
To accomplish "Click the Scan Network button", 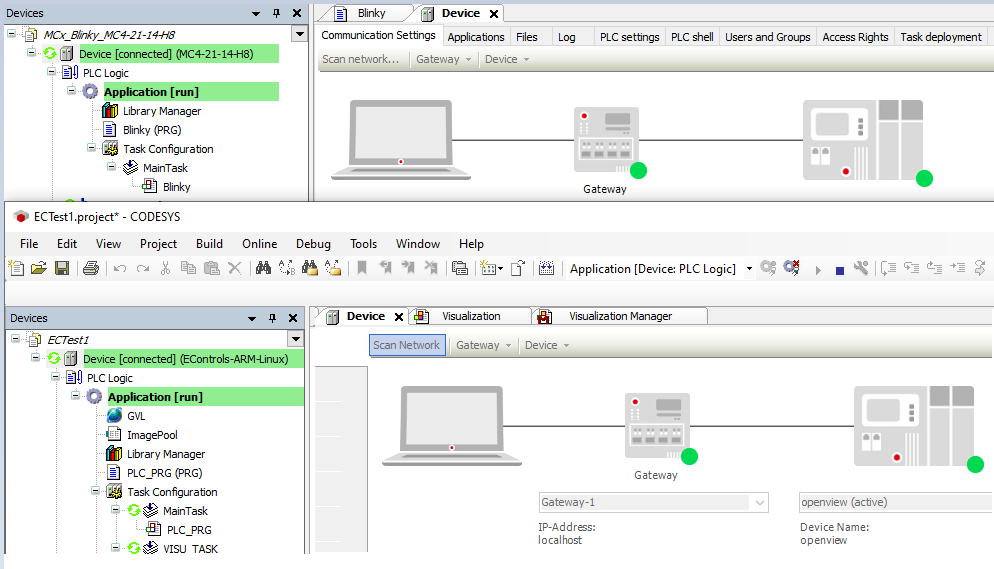I will (x=406, y=345).
